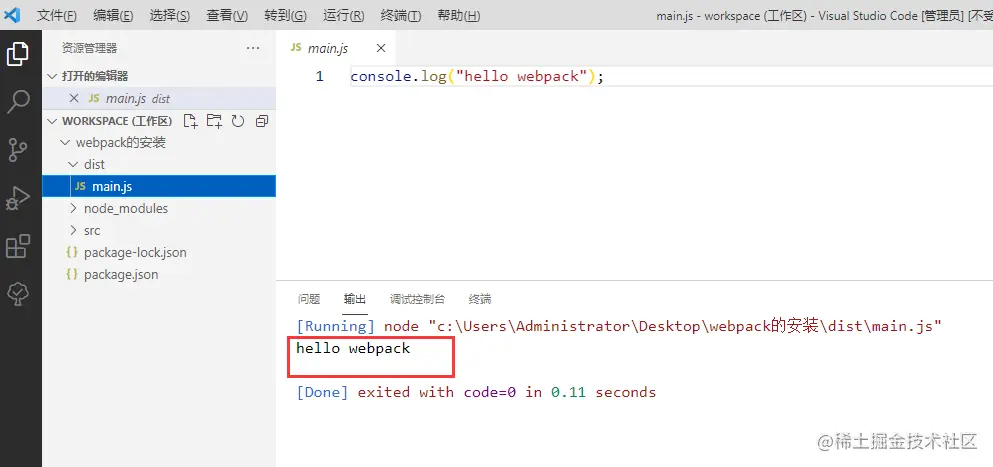Open the 运行(R) menu
993x467 pixels.
click(344, 15)
